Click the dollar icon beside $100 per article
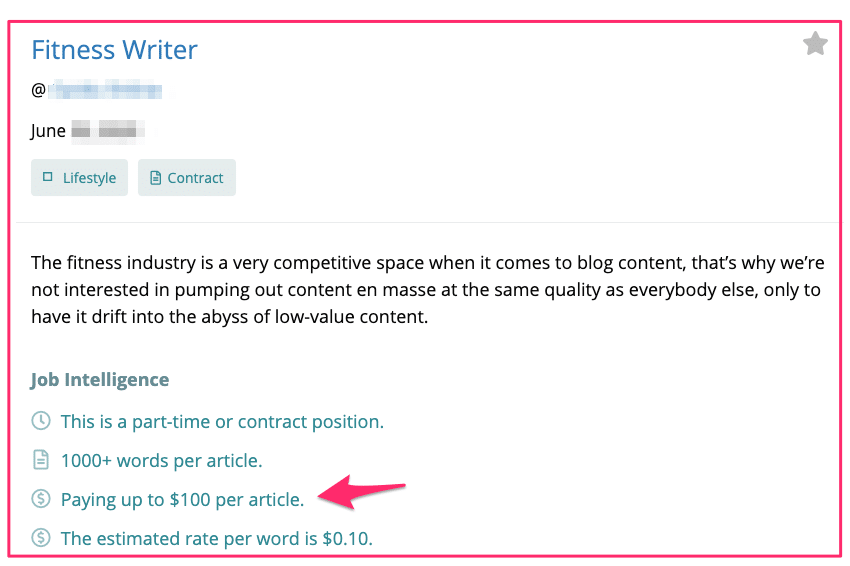 41,499
